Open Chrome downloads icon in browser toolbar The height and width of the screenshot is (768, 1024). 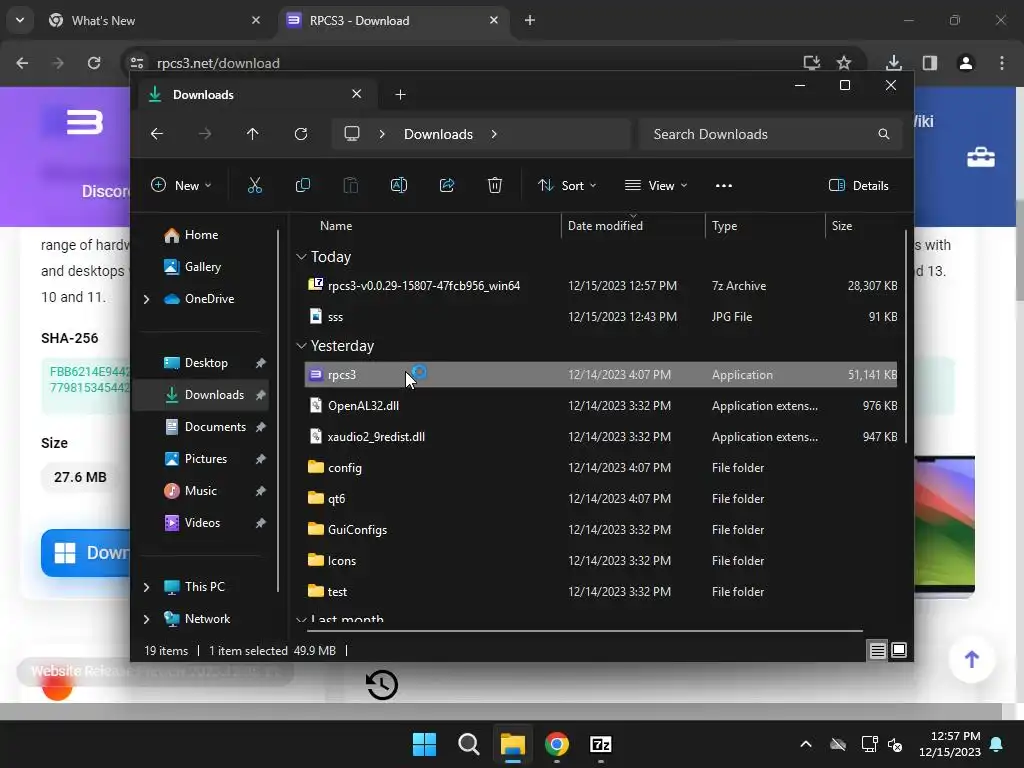[894, 63]
